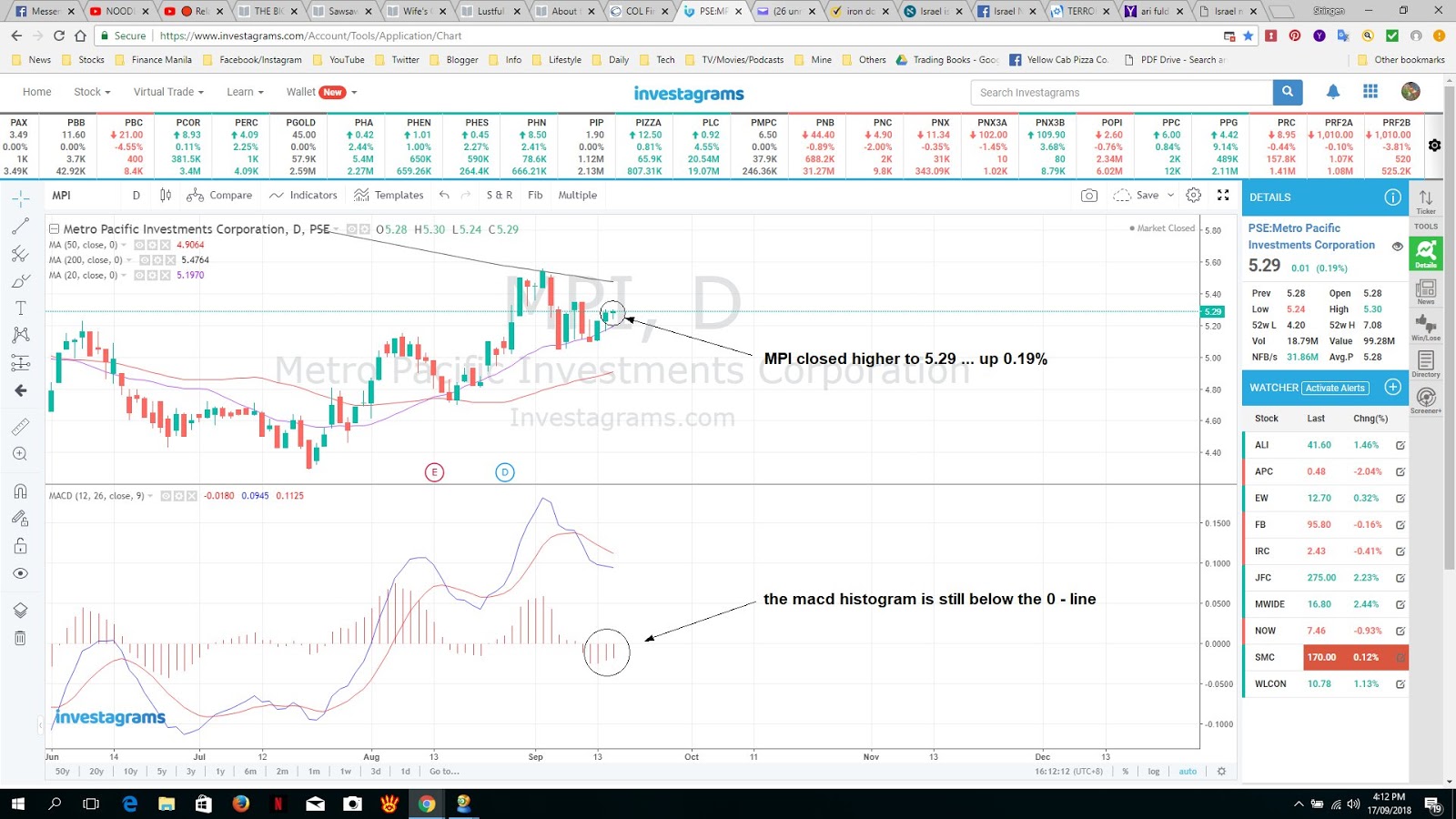
Task: Open the Wallet menu
Action: 321,92
